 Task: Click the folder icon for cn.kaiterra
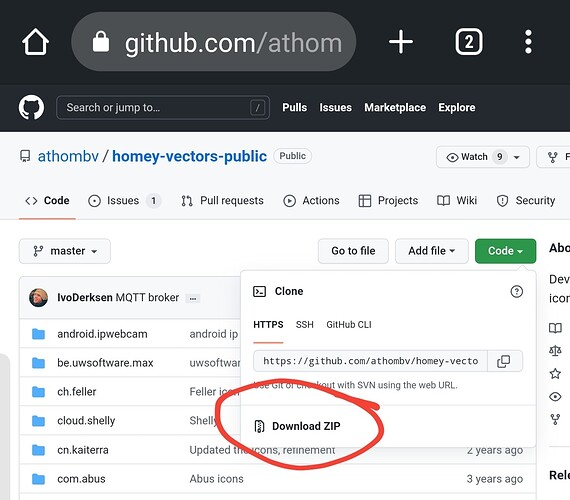pos(38,450)
